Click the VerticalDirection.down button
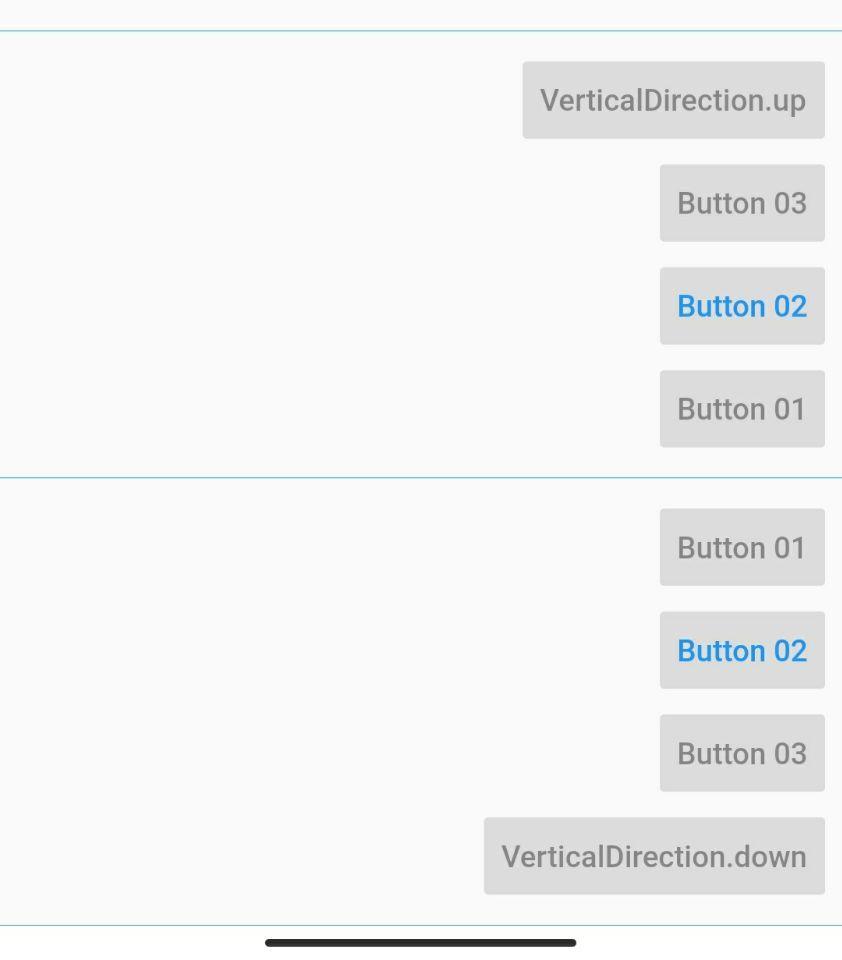The image size is (842, 960). click(x=654, y=856)
